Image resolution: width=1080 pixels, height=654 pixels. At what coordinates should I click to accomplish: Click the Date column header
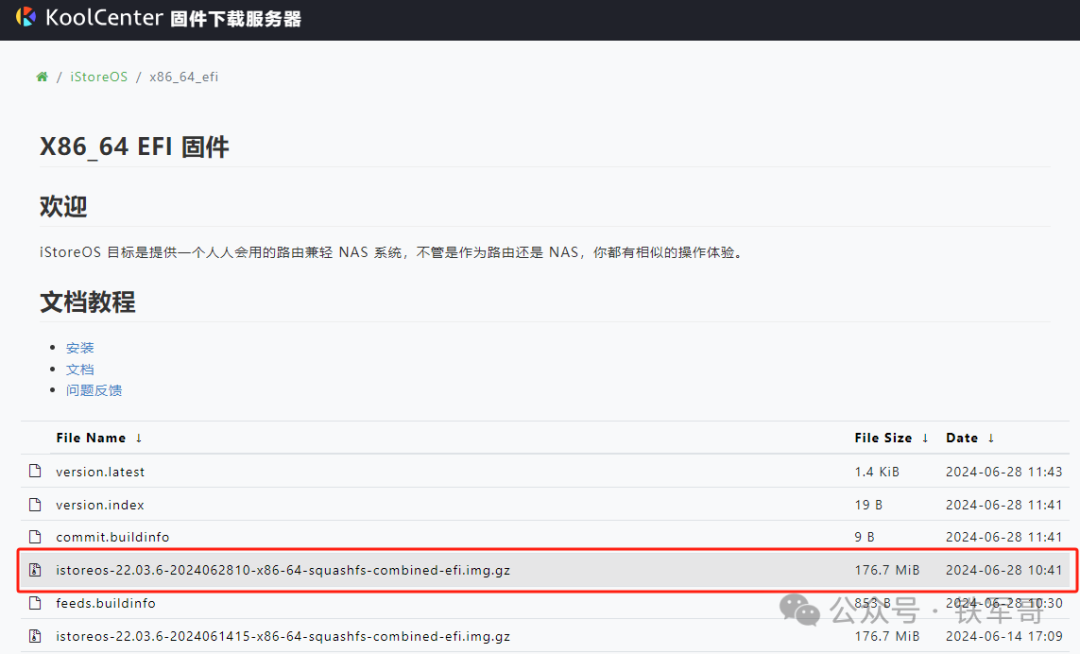(962, 438)
